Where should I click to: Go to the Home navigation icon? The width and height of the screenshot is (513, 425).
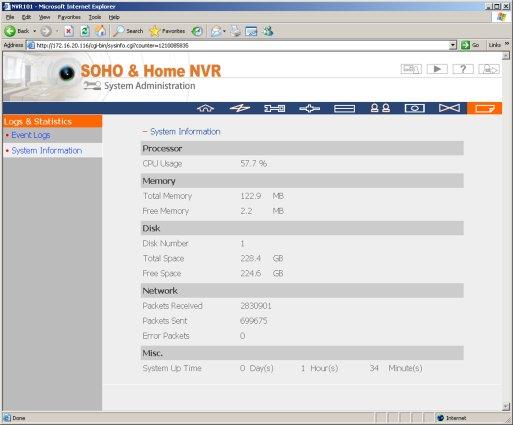click(x=205, y=108)
